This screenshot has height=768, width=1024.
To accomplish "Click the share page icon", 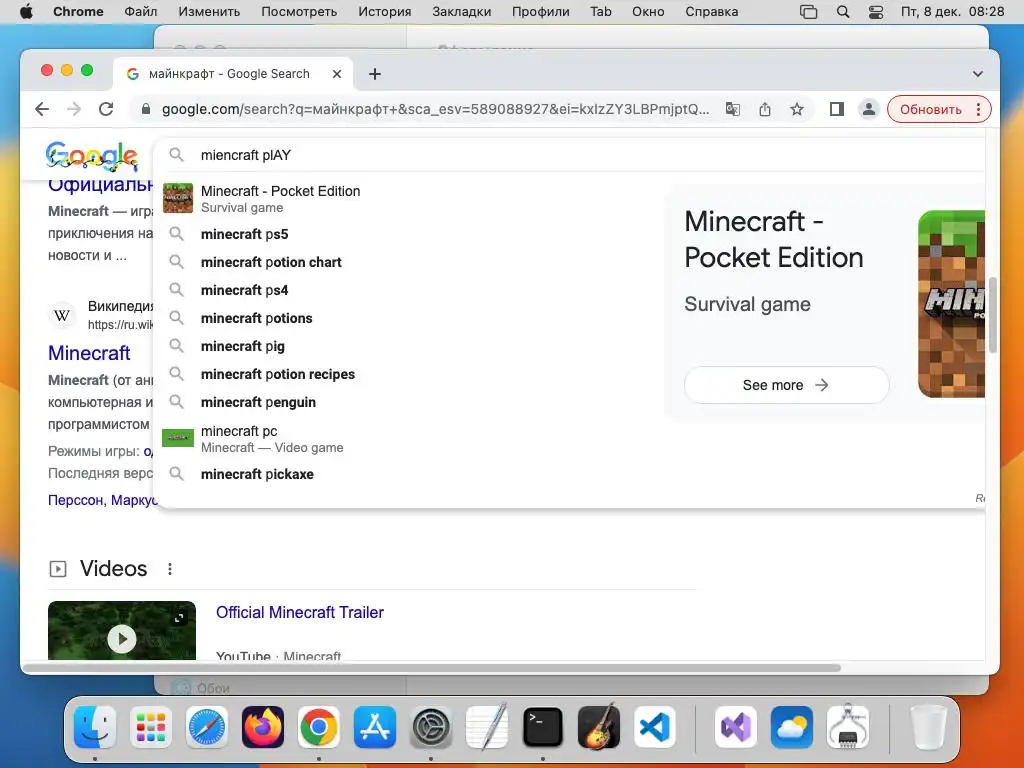I will pyautogui.click(x=765, y=109).
